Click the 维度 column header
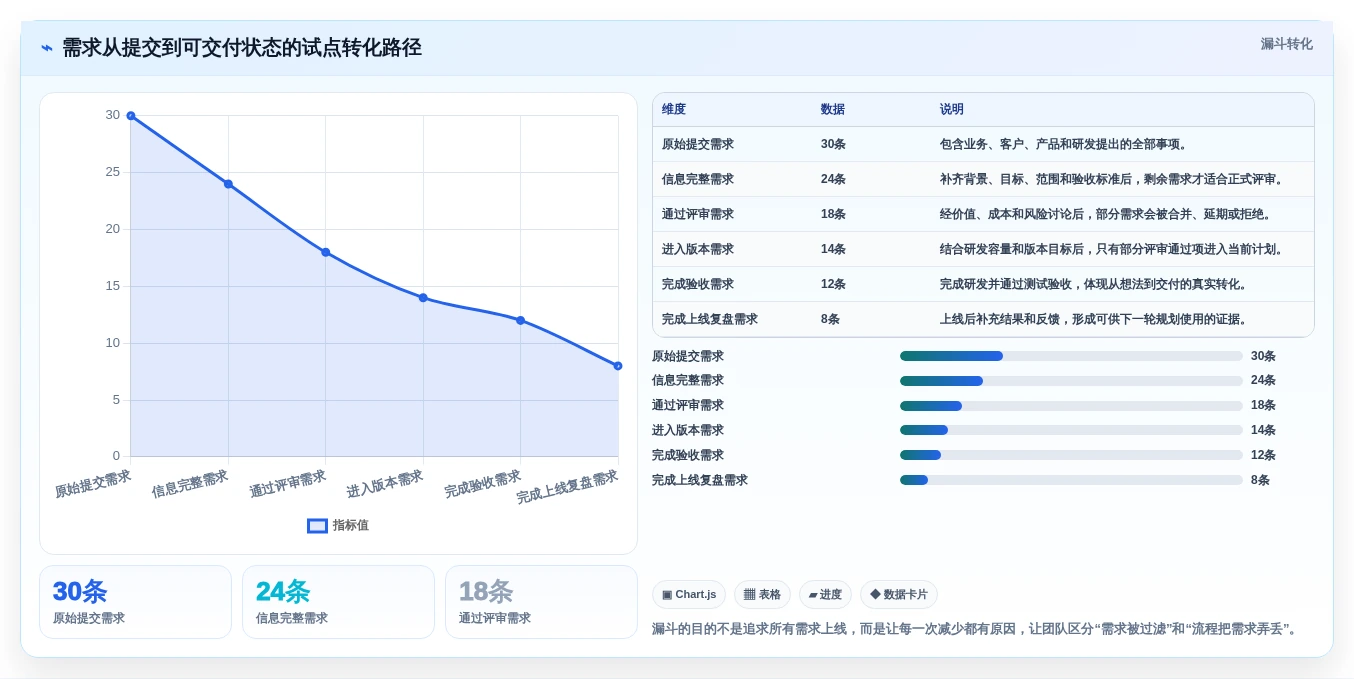This screenshot has width=1354, height=679. [674, 110]
